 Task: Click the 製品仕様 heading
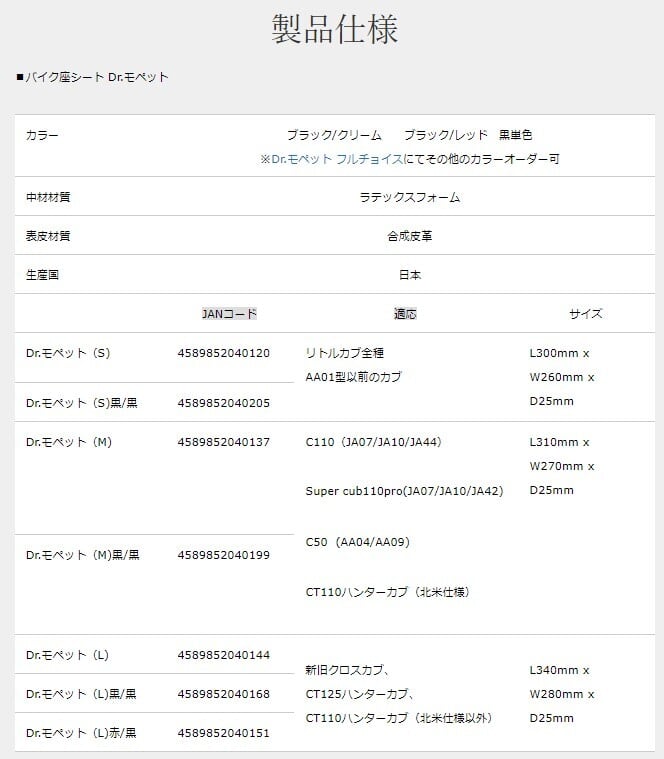[334, 29]
